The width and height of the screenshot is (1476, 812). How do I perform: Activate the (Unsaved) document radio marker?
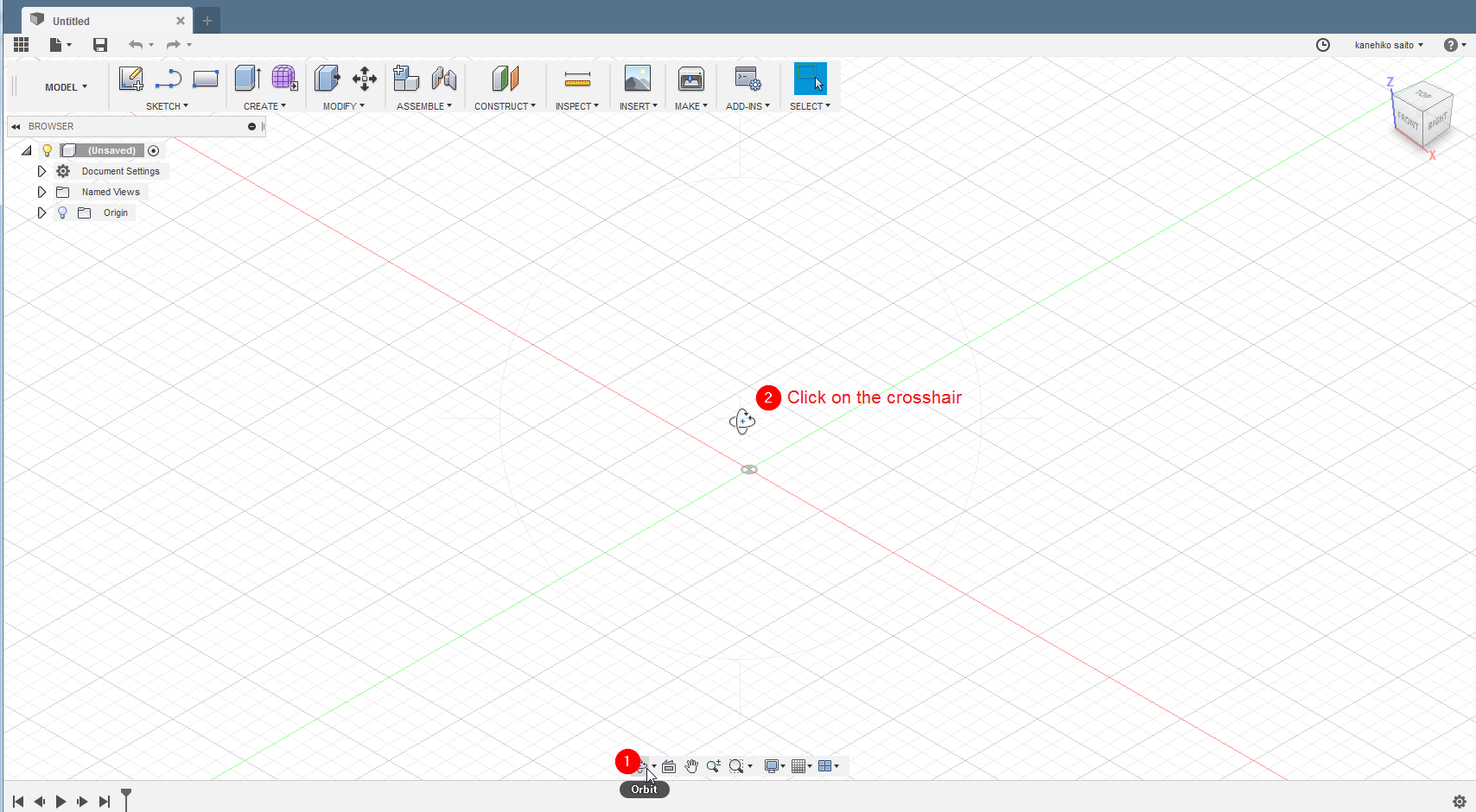click(x=153, y=150)
